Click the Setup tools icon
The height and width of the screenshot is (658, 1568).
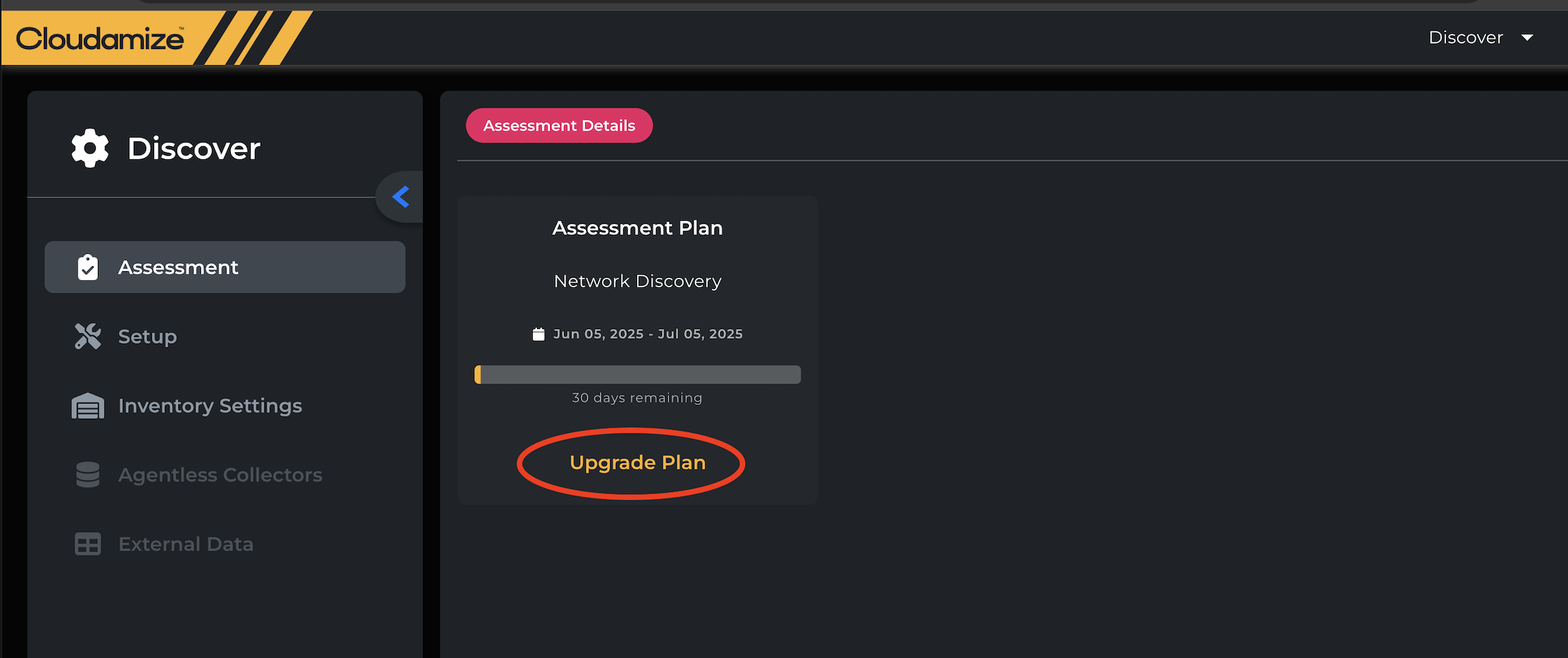click(x=88, y=336)
